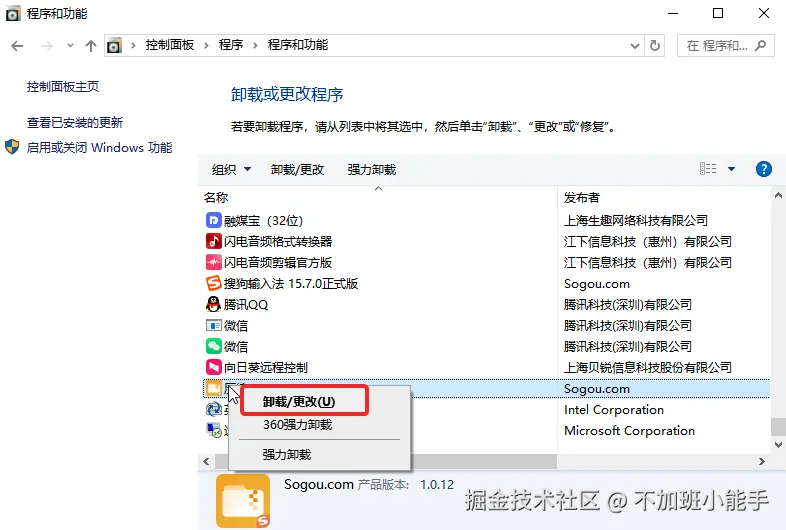Click horizontal scrollbar left arrow

206,461
